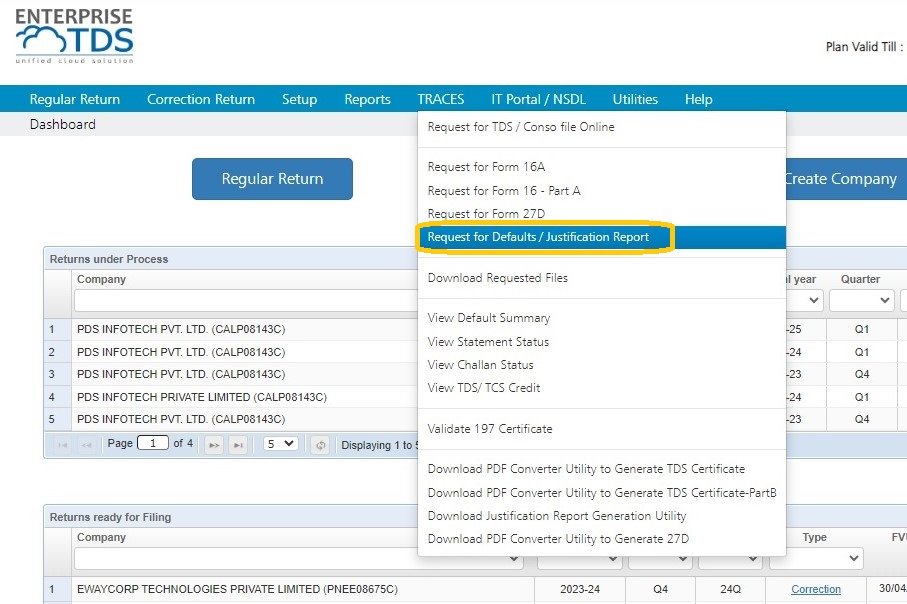Open the TRACES menu
The height and width of the screenshot is (604, 907).
click(x=441, y=99)
